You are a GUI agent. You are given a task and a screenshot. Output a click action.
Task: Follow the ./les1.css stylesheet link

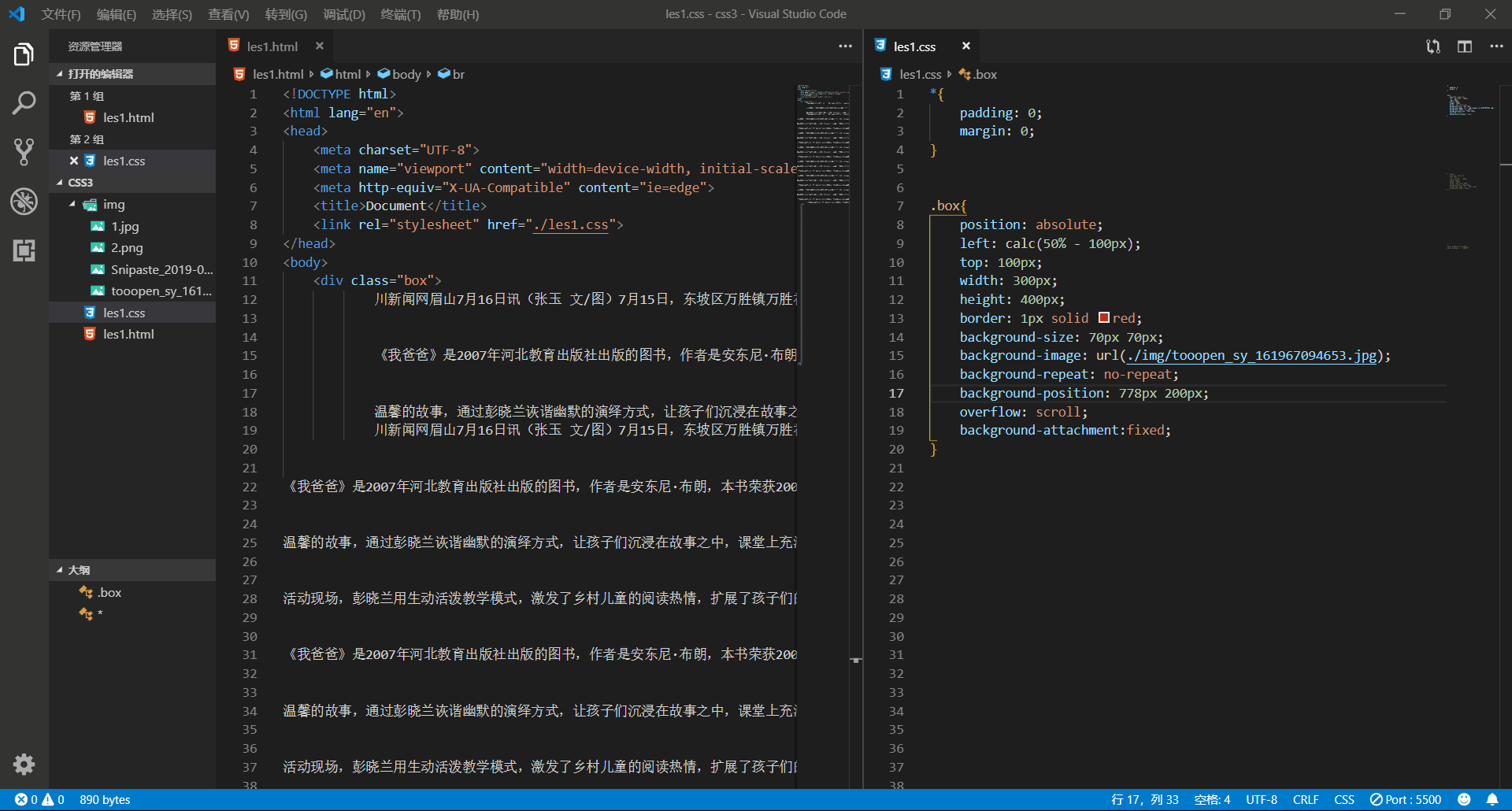(x=571, y=225)
